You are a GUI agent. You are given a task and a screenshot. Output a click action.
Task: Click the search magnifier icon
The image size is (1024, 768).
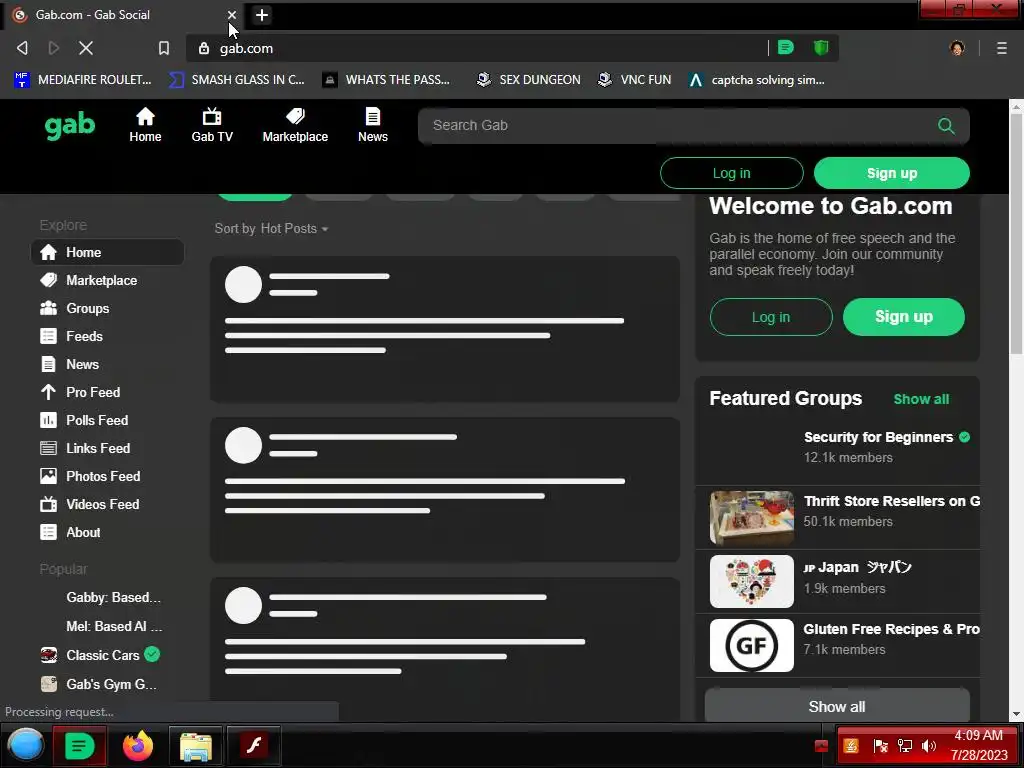[946, 125]
